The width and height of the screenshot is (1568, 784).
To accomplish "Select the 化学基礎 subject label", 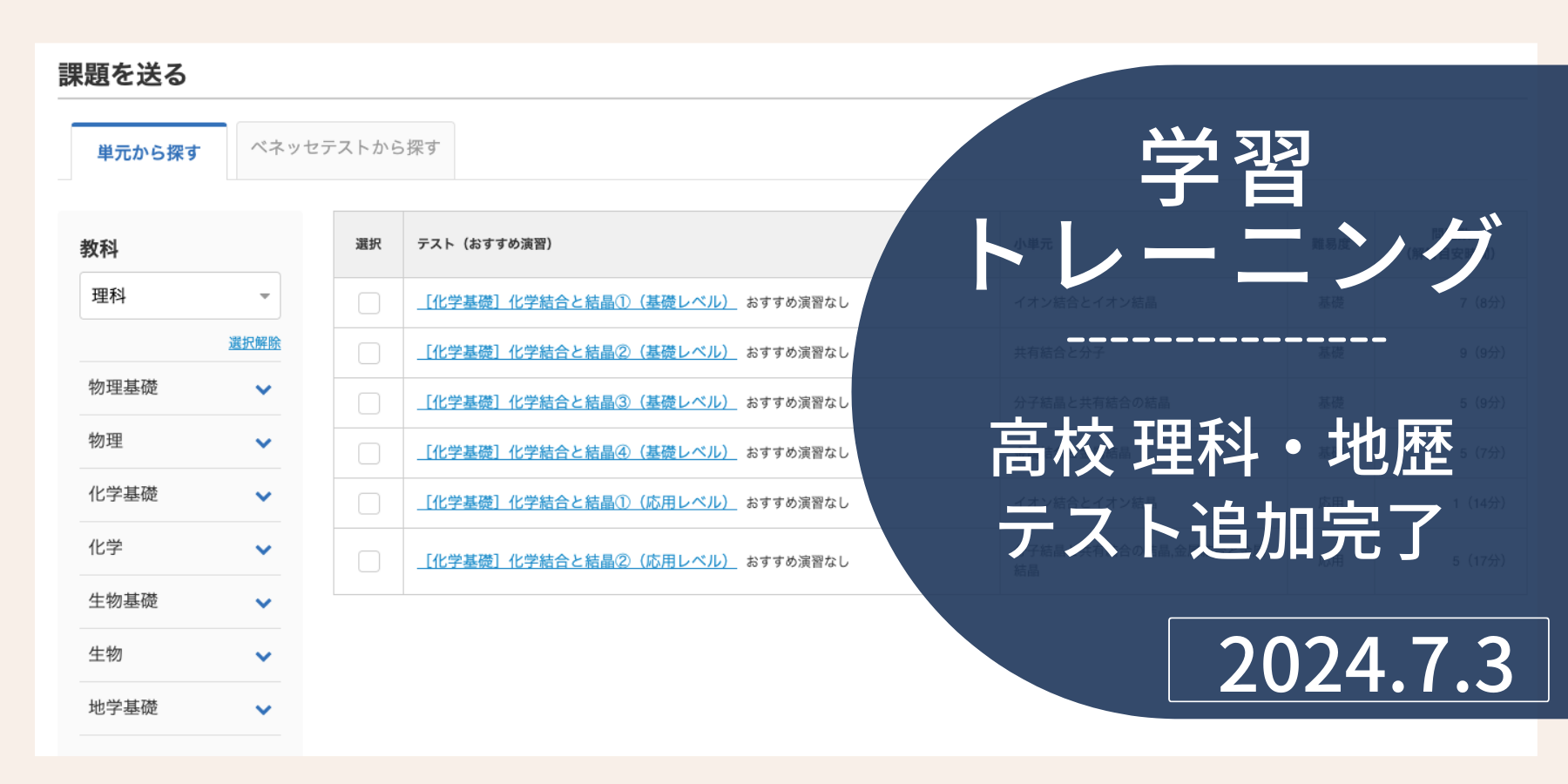I will click(x=123, y=494).
